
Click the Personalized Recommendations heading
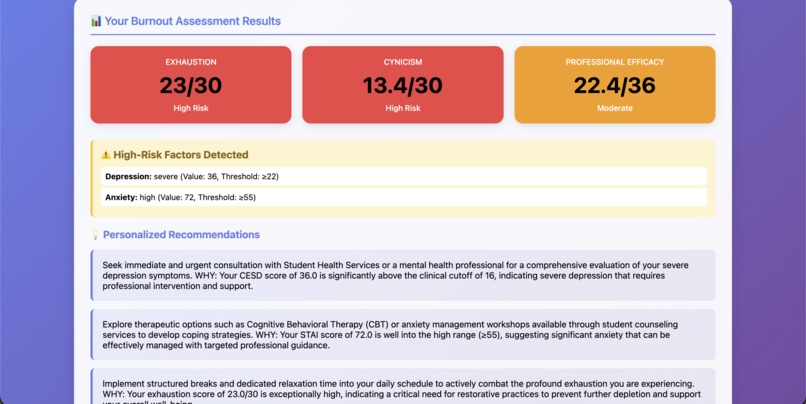click(x=181, y=235)
